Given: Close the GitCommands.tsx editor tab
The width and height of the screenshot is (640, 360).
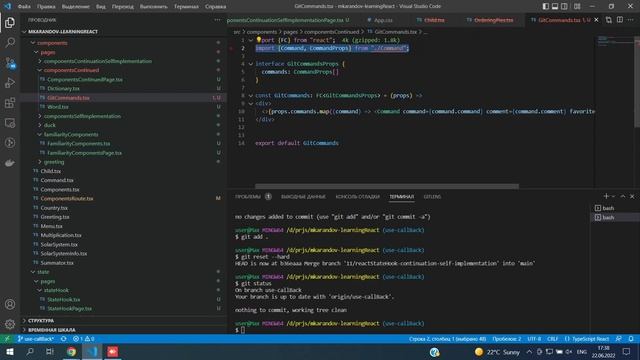Looking at the screenshot, I should coord(596,20).
